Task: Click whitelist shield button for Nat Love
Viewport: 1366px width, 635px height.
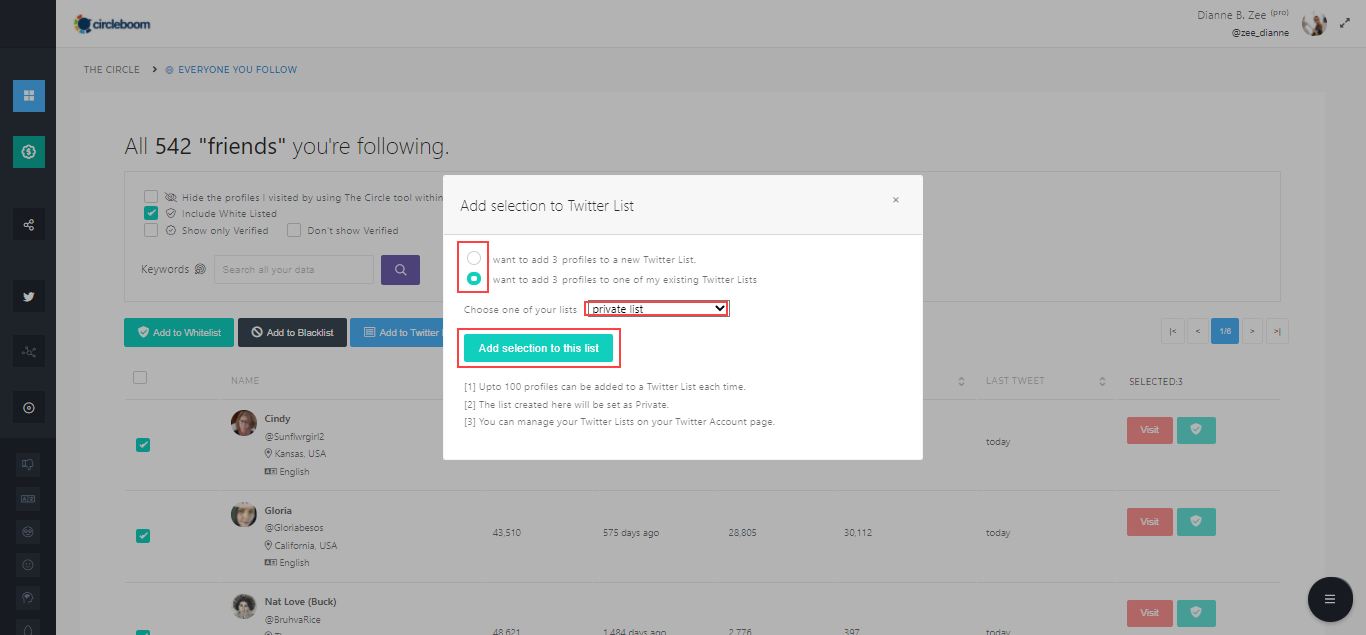Action: pyautogui.click(x=1196, y=613)
